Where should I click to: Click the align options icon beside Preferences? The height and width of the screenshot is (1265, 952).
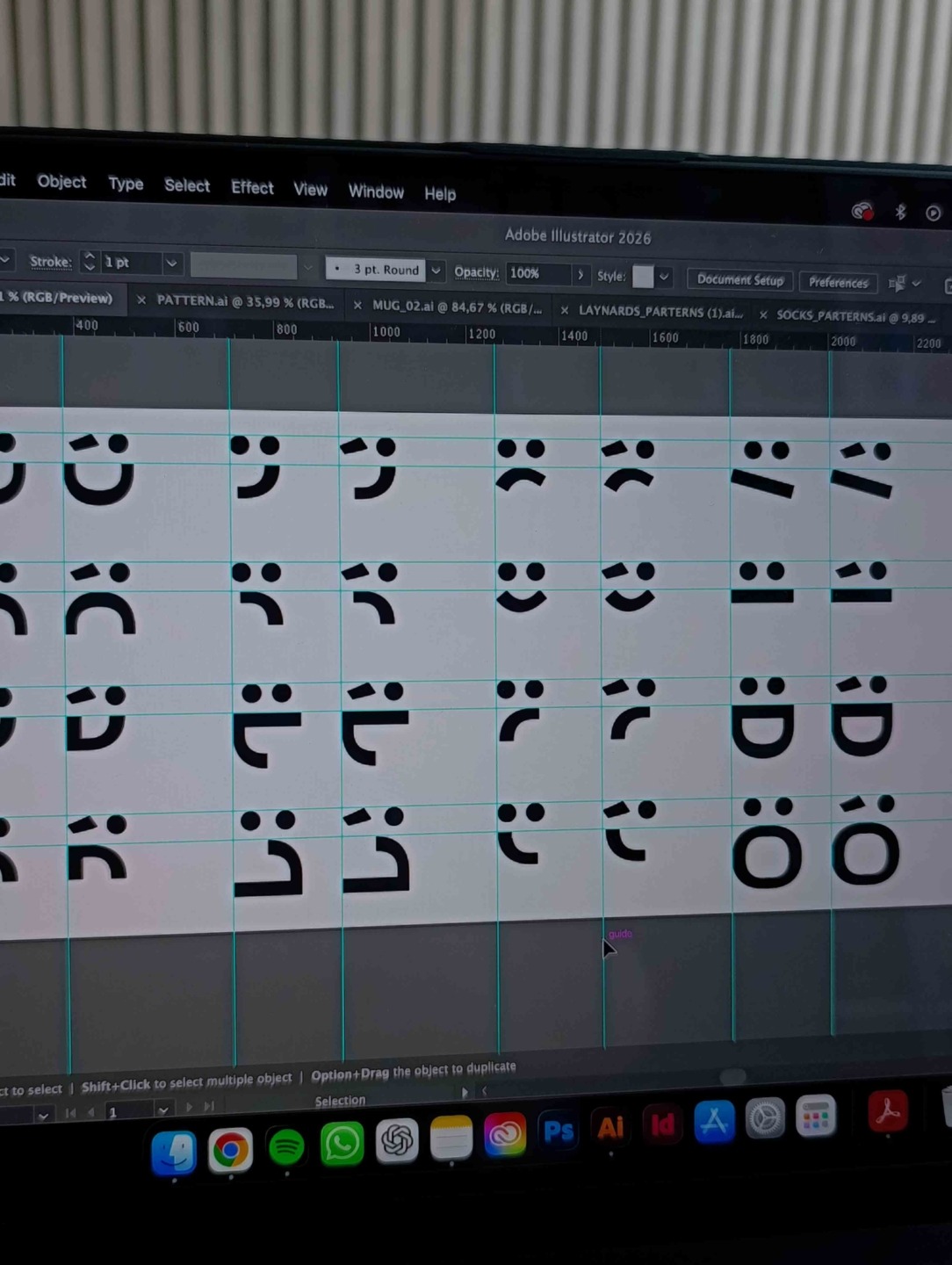pos(897,283)
